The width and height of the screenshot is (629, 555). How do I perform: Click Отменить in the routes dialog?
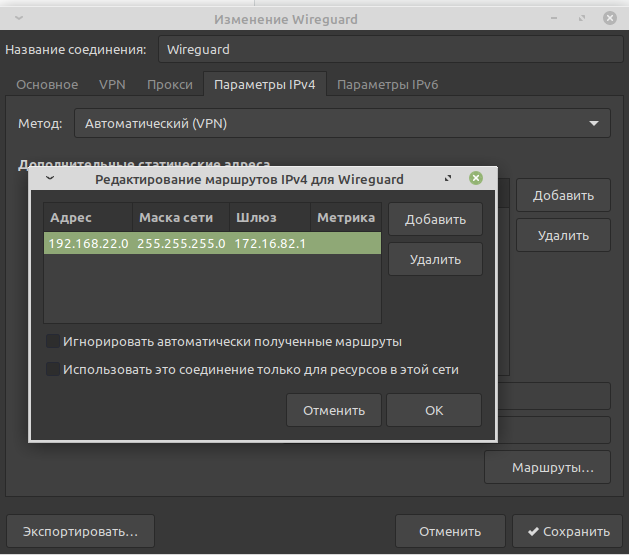coord(333,410)
